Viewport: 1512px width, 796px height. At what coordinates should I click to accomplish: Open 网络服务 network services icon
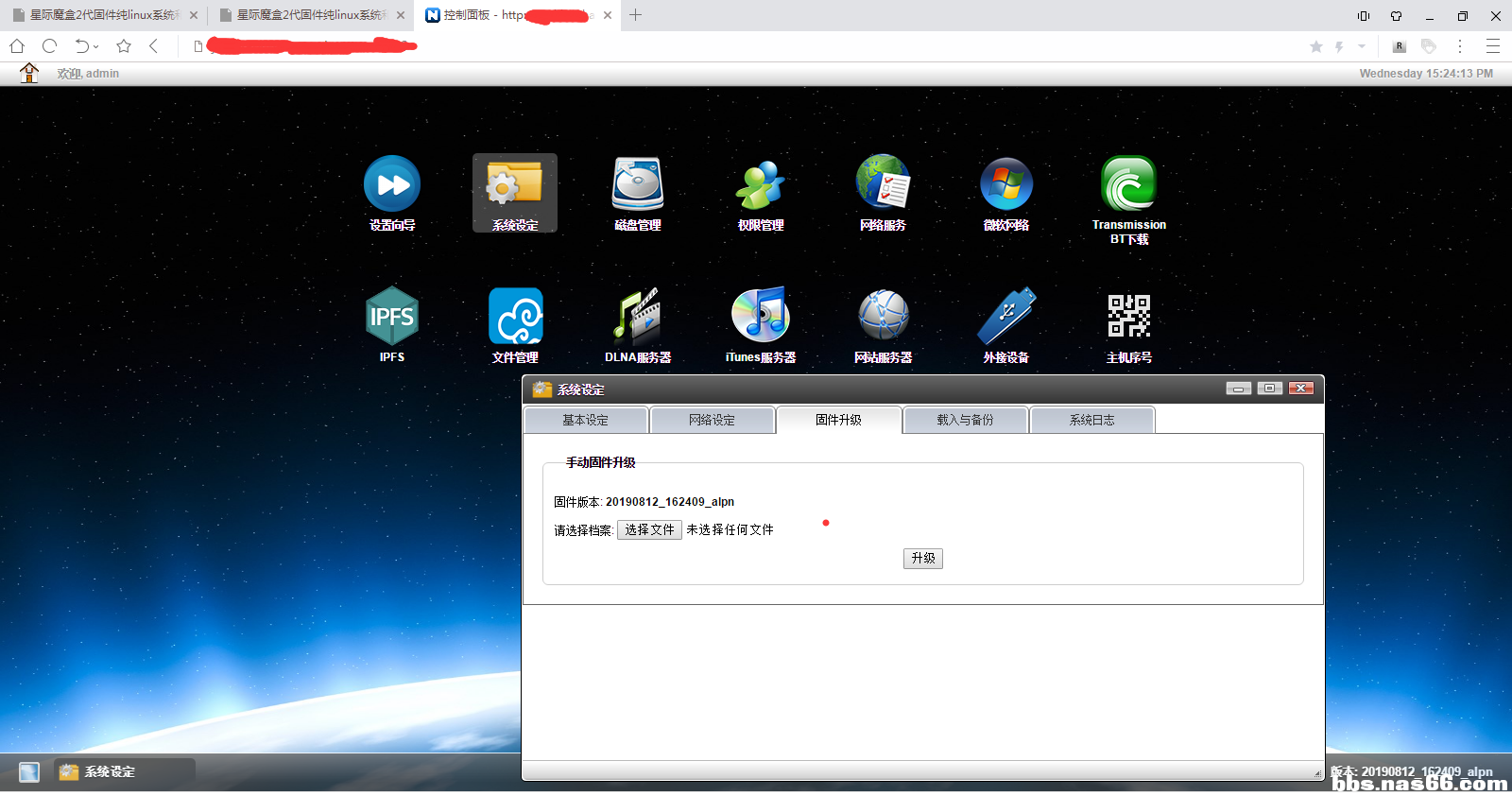coord(884,185)
